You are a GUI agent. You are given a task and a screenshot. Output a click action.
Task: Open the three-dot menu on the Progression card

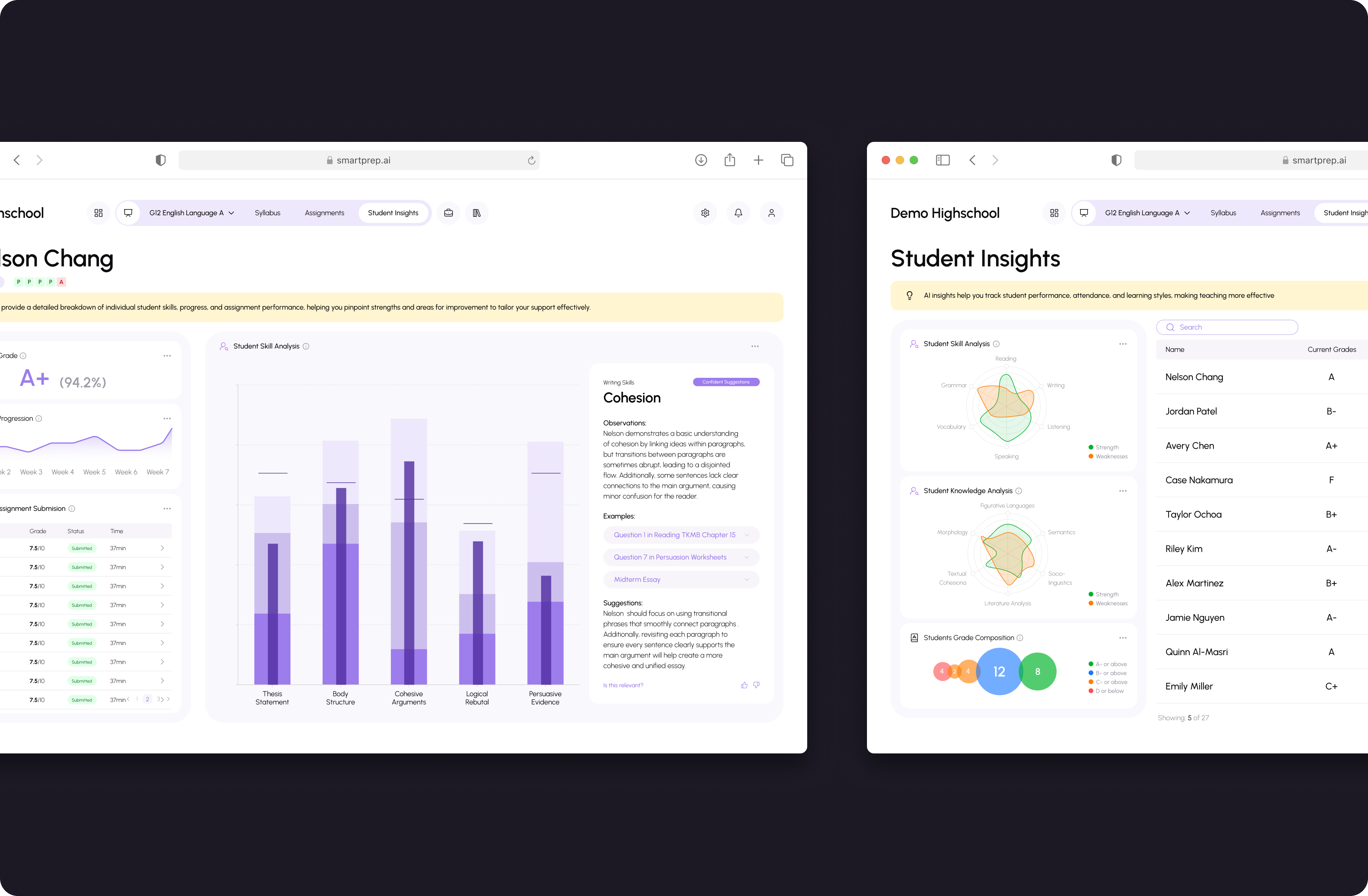[167, 419]
